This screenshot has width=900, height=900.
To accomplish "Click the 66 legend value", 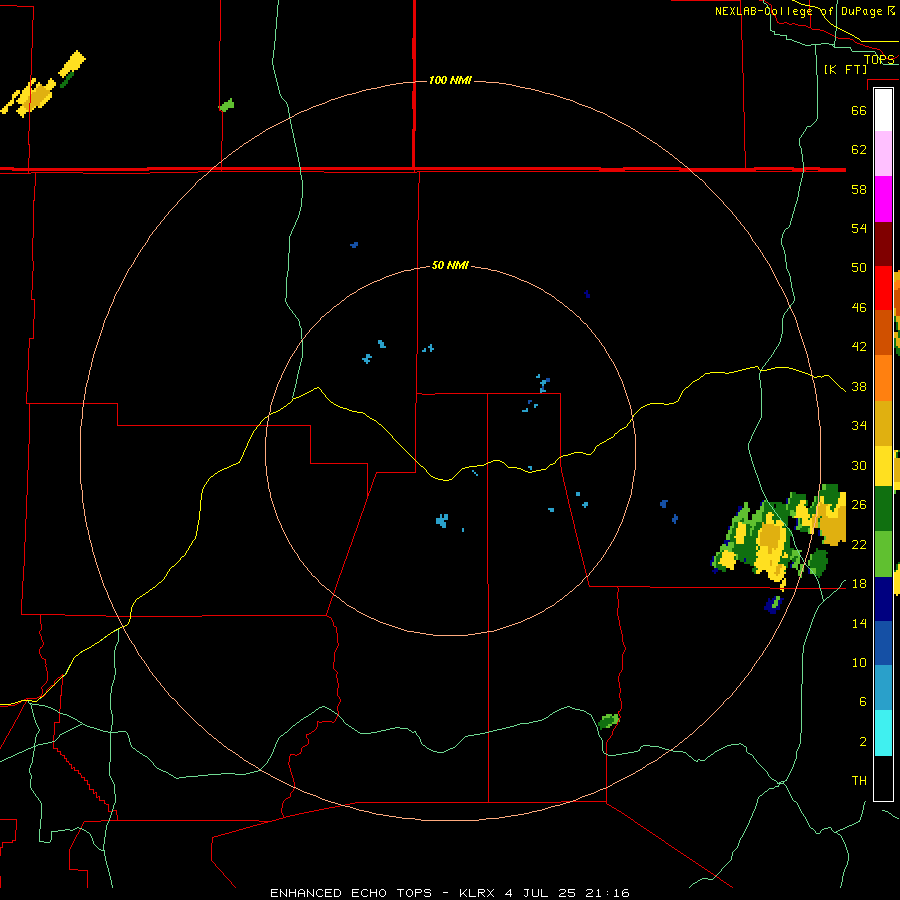I will pyautogui.click(x=859, y=110).
